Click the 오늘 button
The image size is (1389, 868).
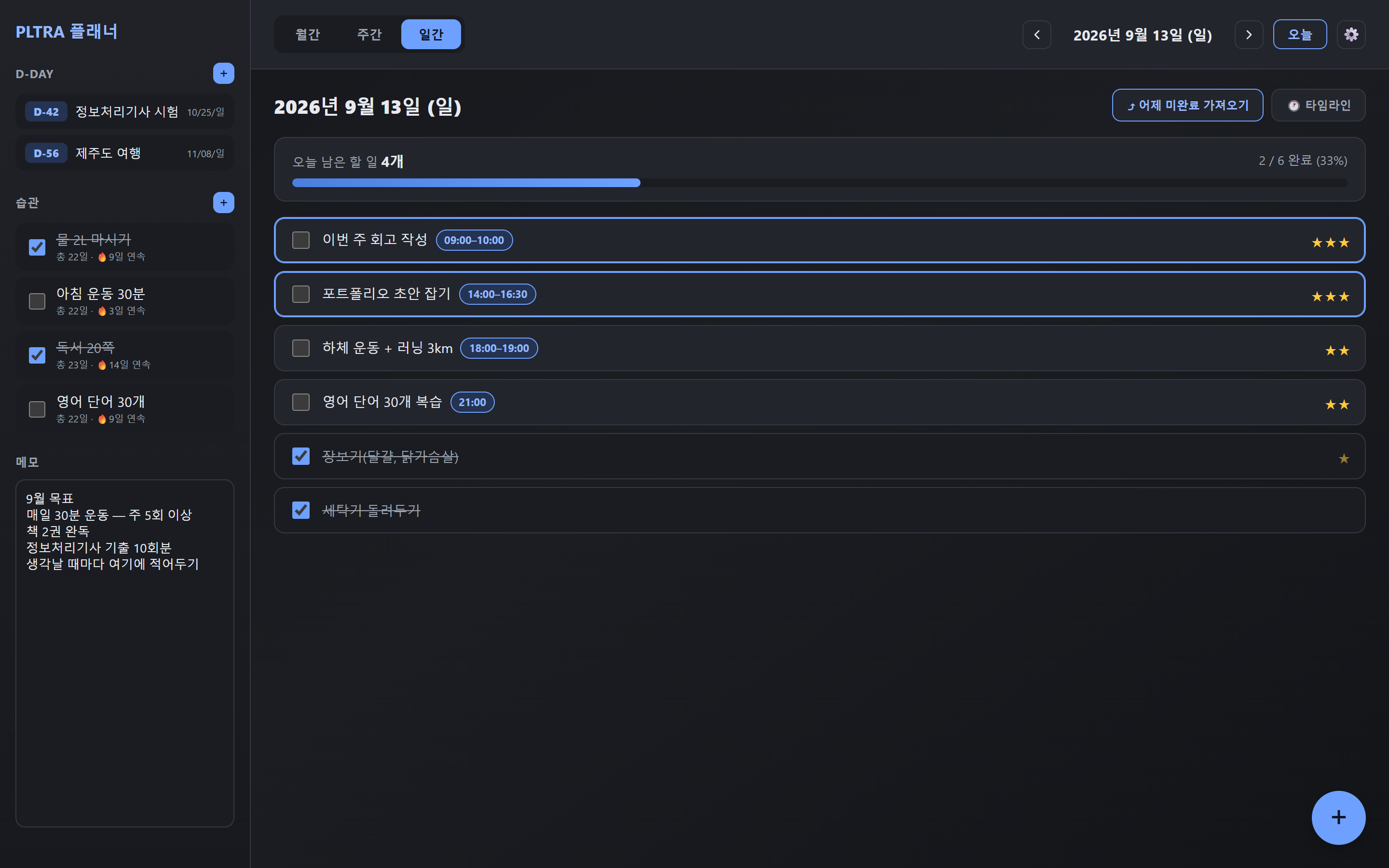pos(1299,34)
